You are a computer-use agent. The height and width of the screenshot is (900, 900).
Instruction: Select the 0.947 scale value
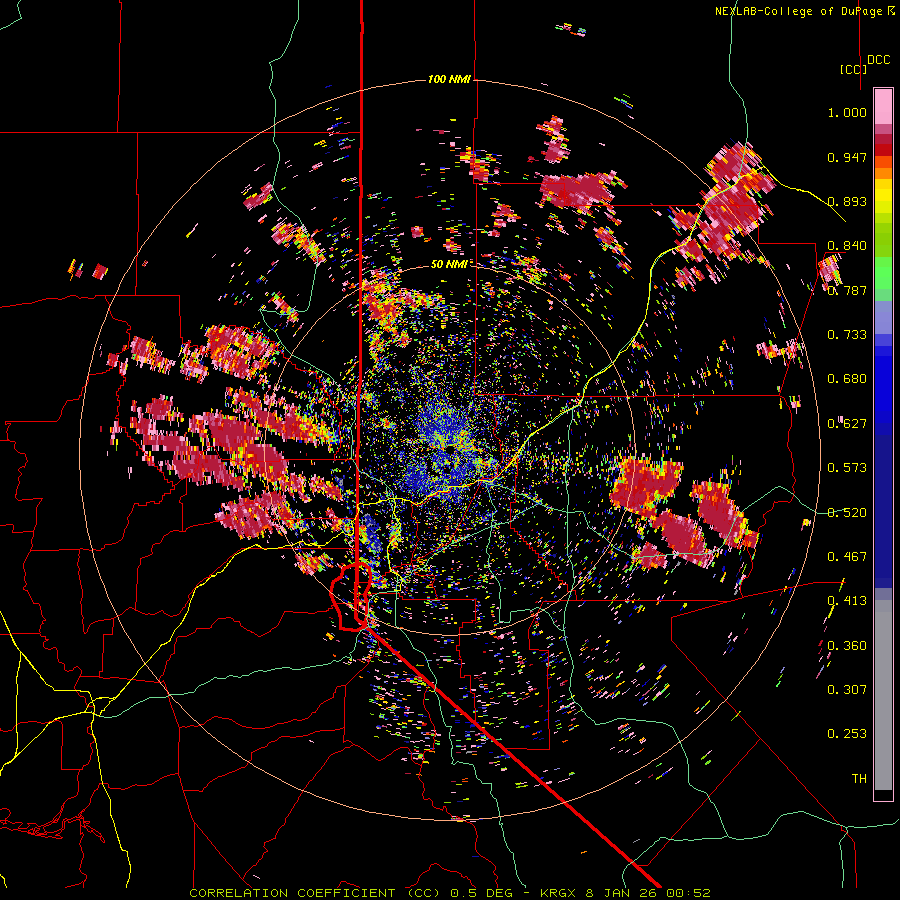[847, 157]
